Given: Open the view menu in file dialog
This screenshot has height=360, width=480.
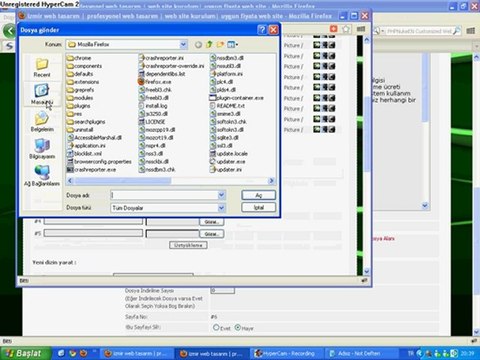Looking at the screenshot, I should pyautogui.click(x=232, y=44).
